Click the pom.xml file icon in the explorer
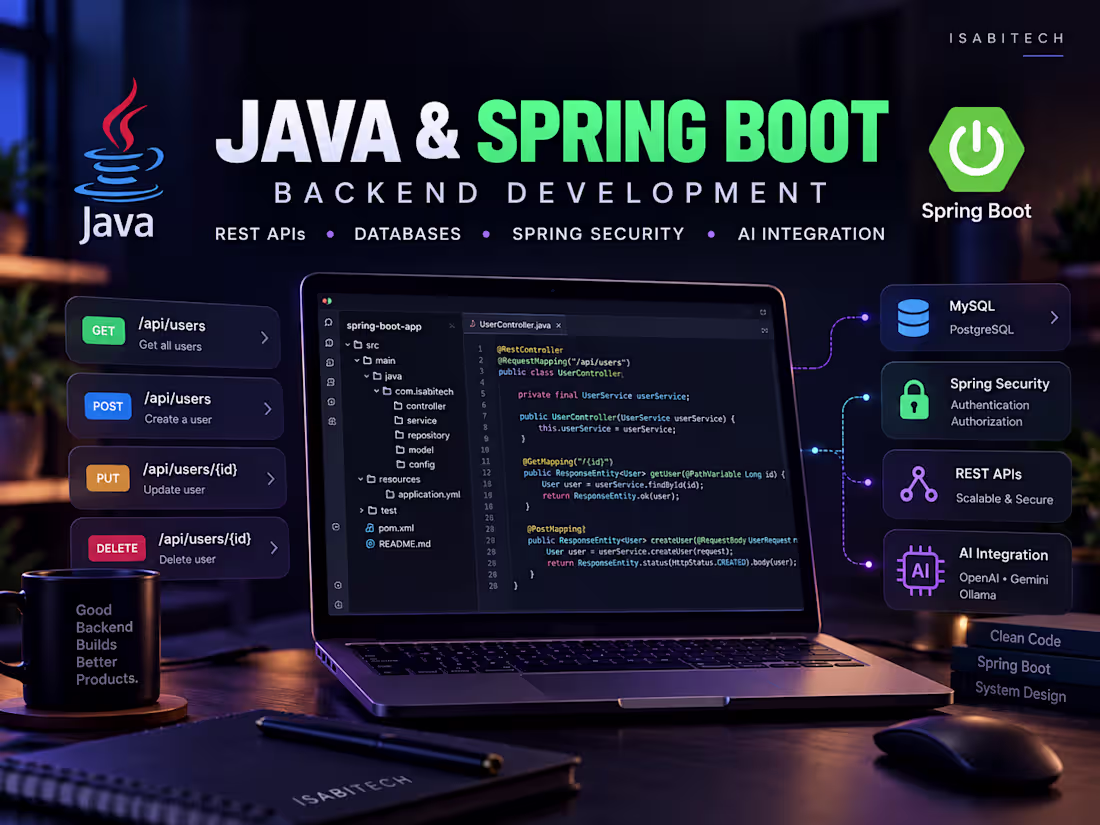The height and width of the screenshot is (825, 1100). 370,528
